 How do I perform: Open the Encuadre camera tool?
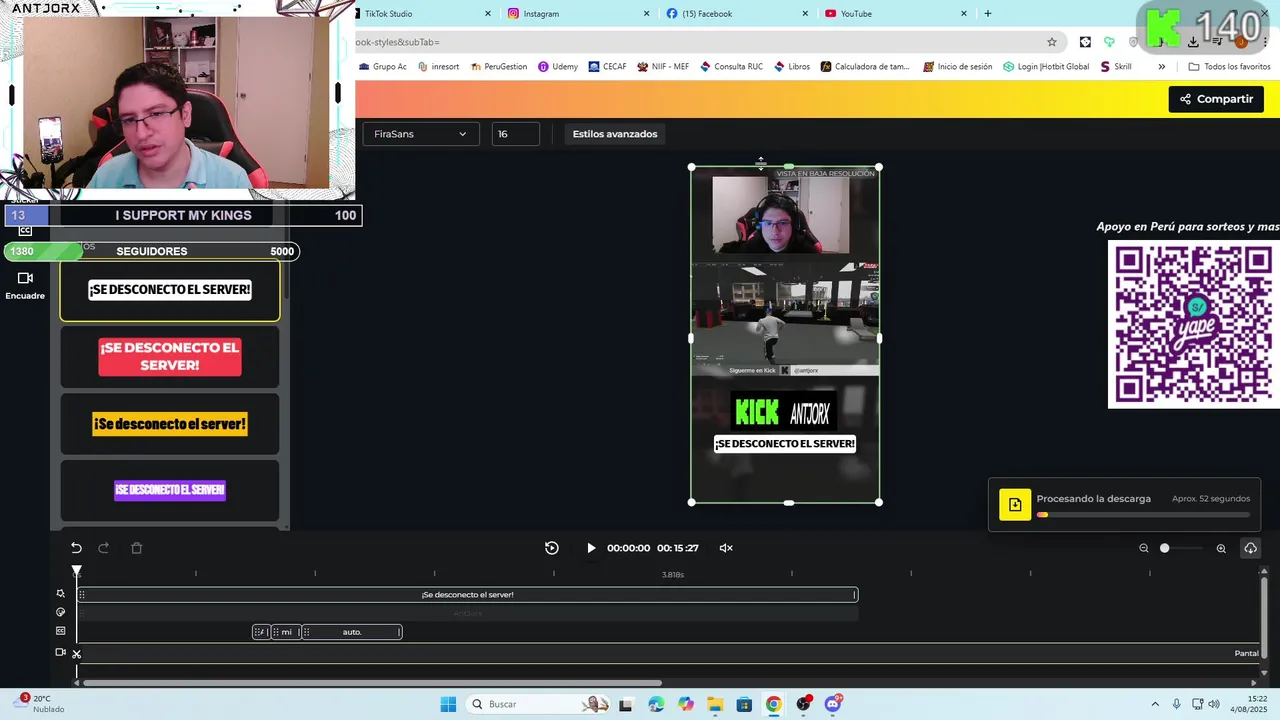[x=25, y=285]
